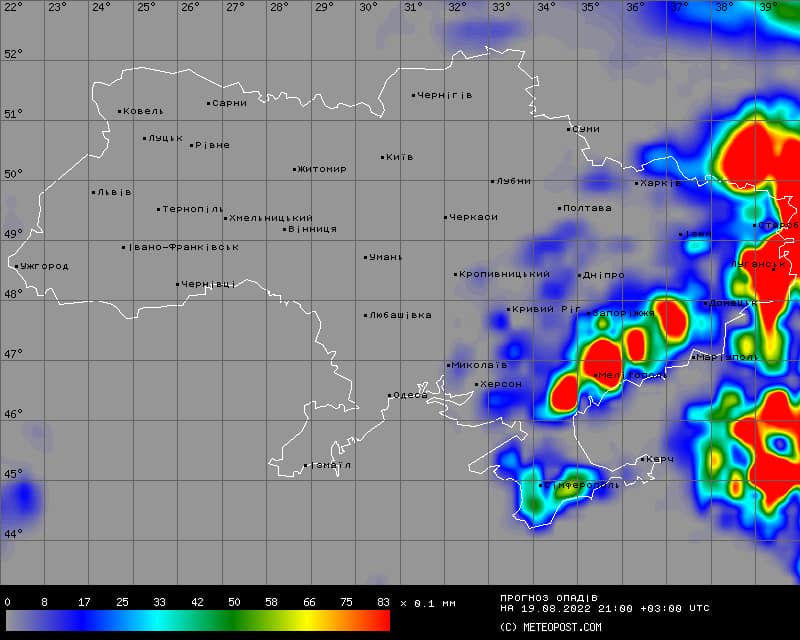Click the Одеса city marker
800x640 pixels.
pyautogui.click(x=389, y=395)
